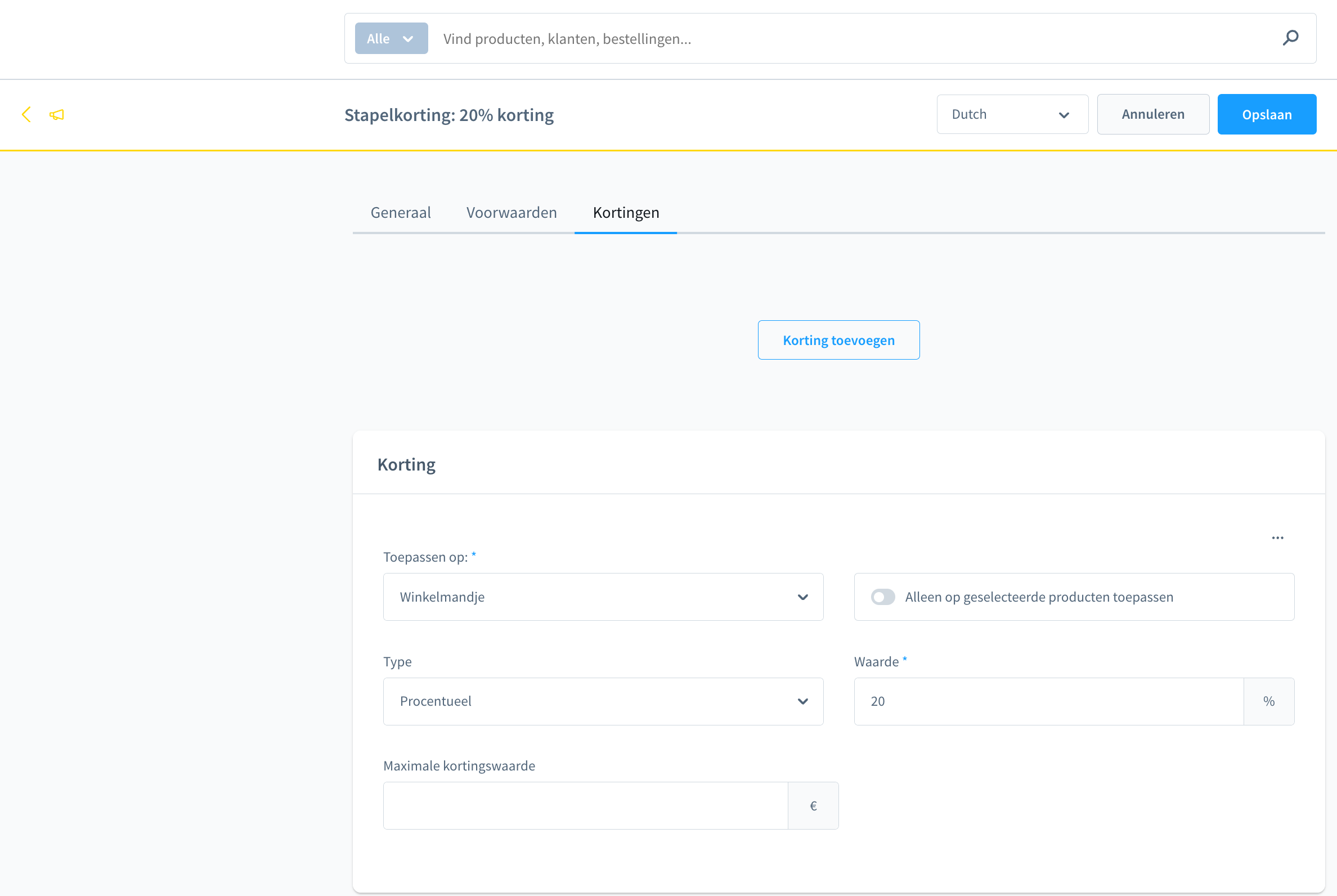The height and width of the screenshot is (896, 1337).
Task: Open the three-dot discount context menu
Action: click(x=1277, y=537)
